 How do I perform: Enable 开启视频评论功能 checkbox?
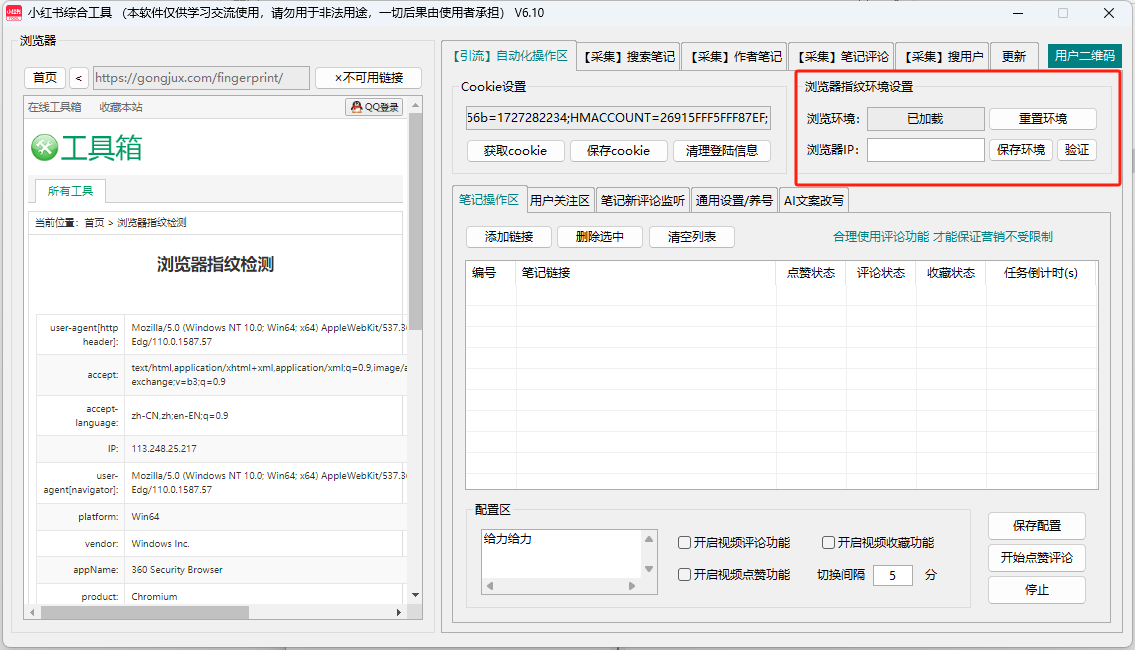[x=684, y=543]
